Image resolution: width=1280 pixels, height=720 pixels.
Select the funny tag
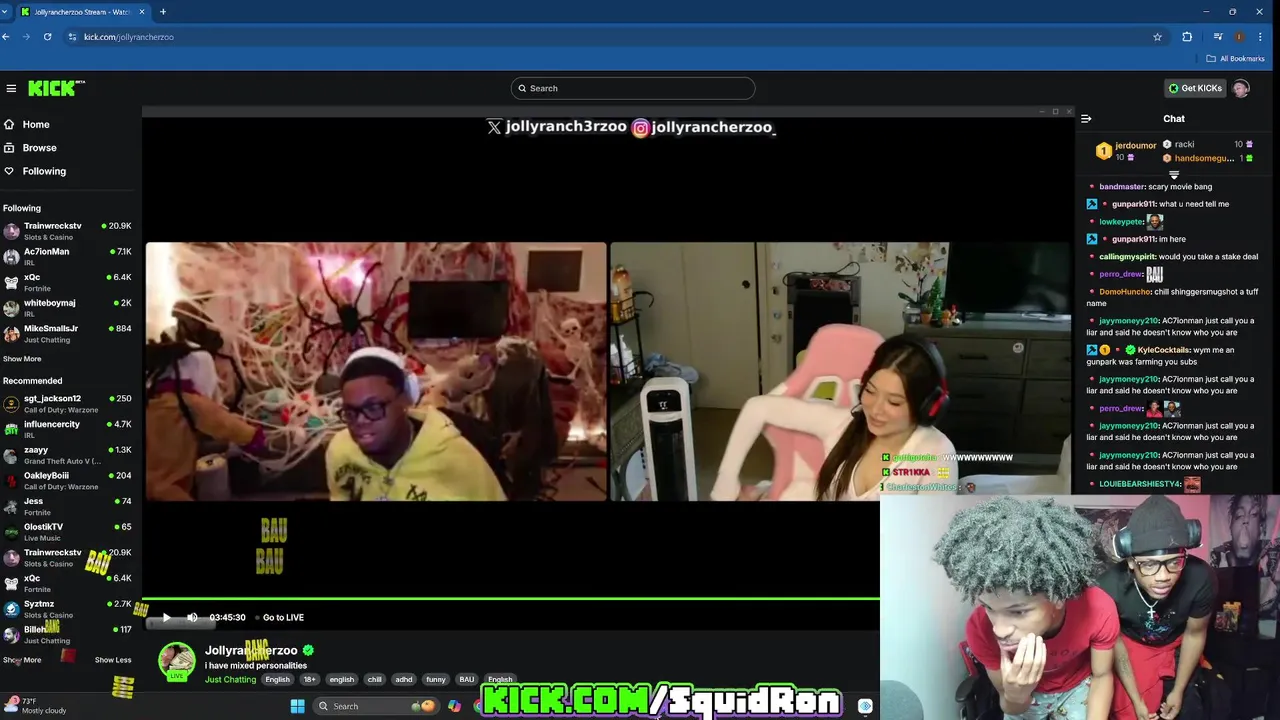click(x=436, y=679)
